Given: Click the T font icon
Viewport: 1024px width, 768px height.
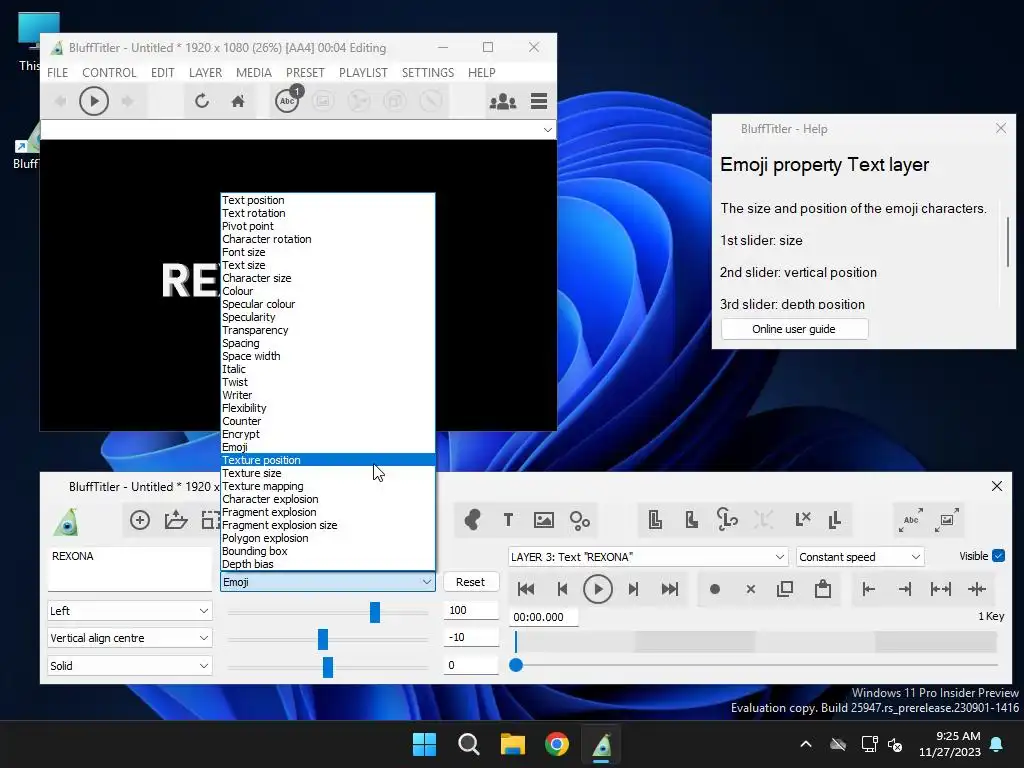Looking at the screenshot, I should pyautogui.click(x=508, y=520).
